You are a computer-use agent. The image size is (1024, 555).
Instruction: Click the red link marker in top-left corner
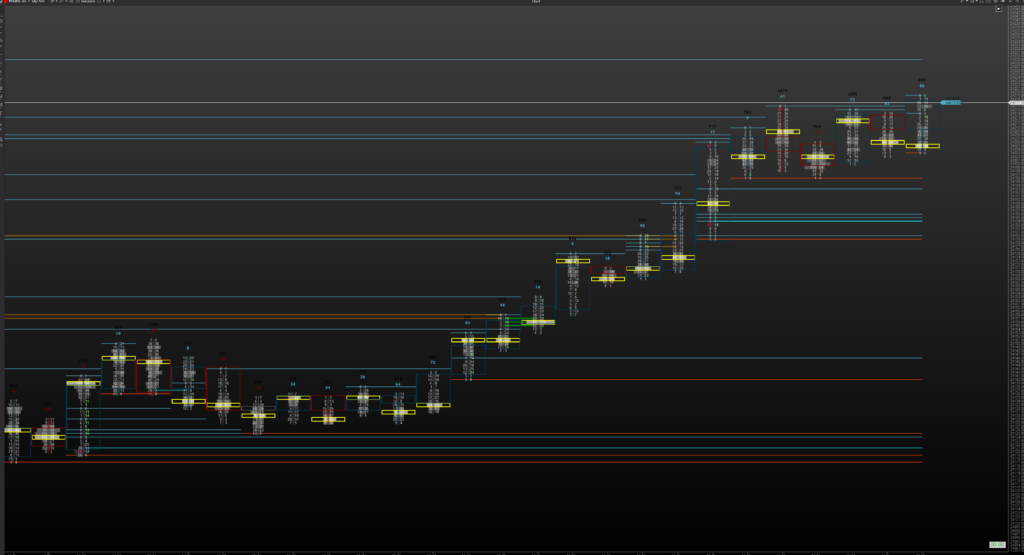[x=3, y=3]
